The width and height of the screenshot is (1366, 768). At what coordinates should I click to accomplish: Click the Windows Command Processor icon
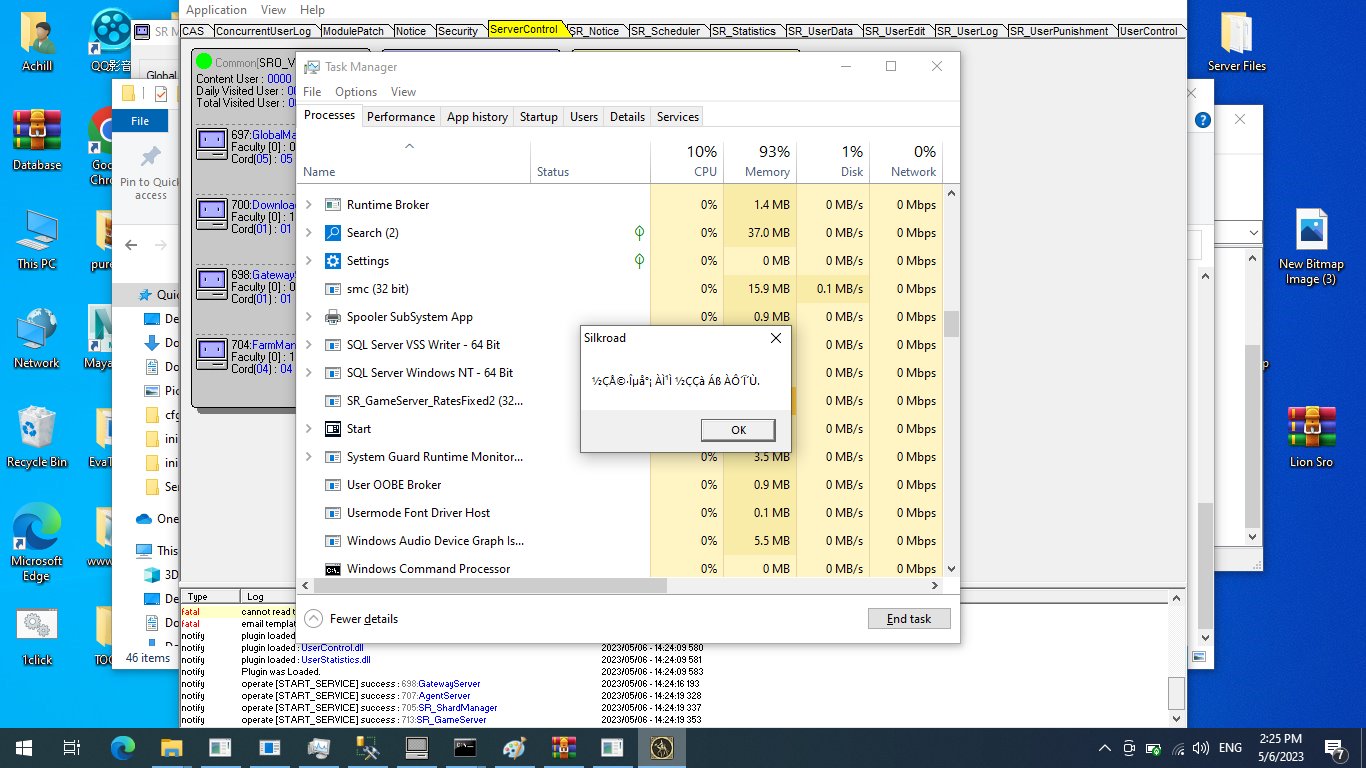[x=333, y=569]
